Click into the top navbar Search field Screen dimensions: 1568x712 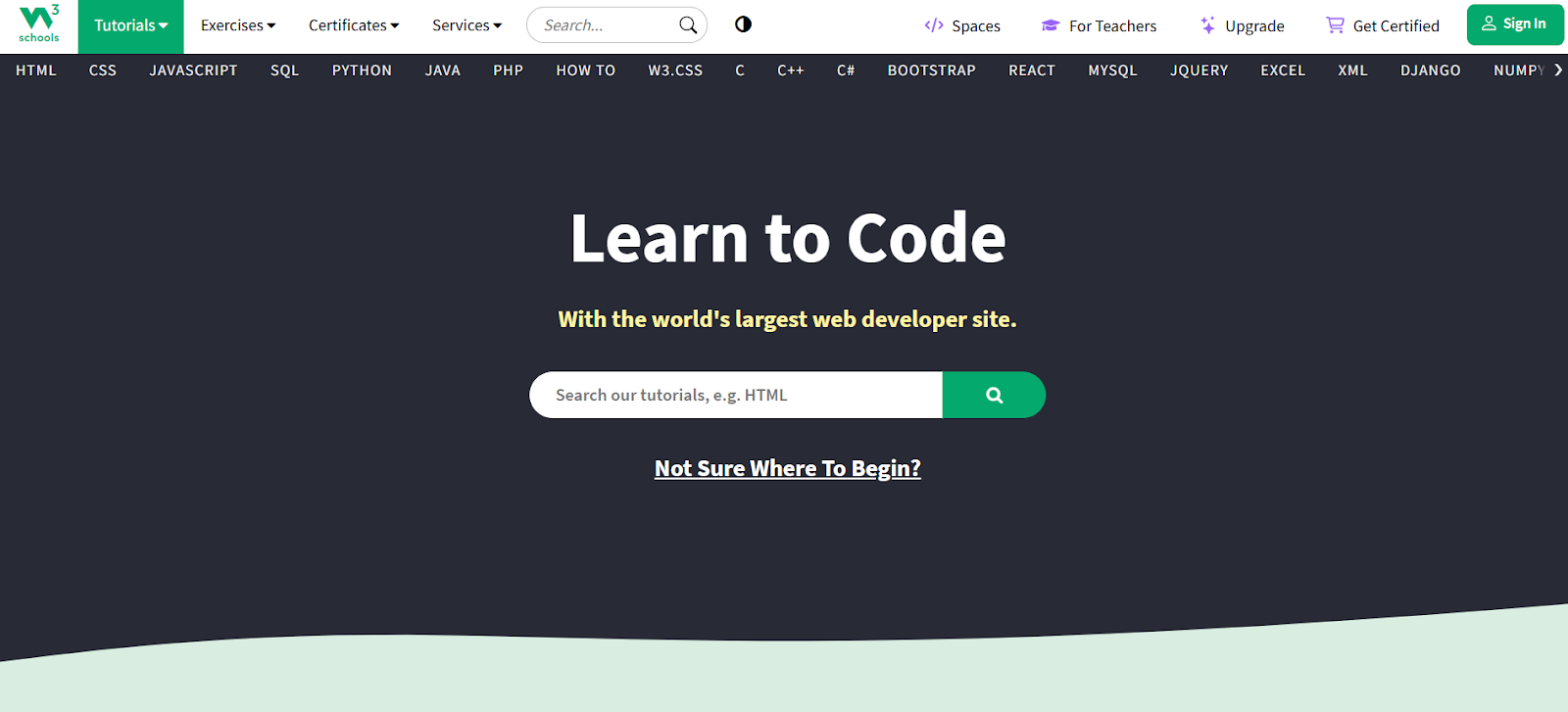(603, 25)
